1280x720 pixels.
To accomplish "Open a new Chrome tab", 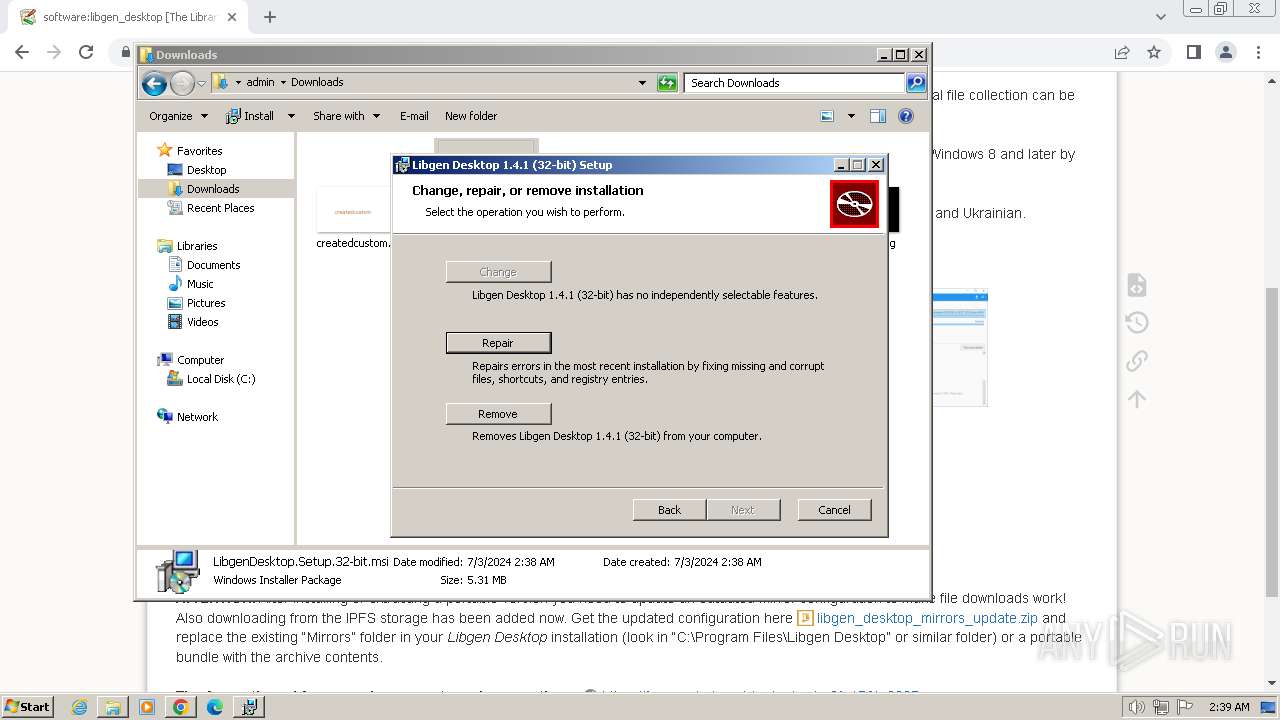I will (270, 17).
